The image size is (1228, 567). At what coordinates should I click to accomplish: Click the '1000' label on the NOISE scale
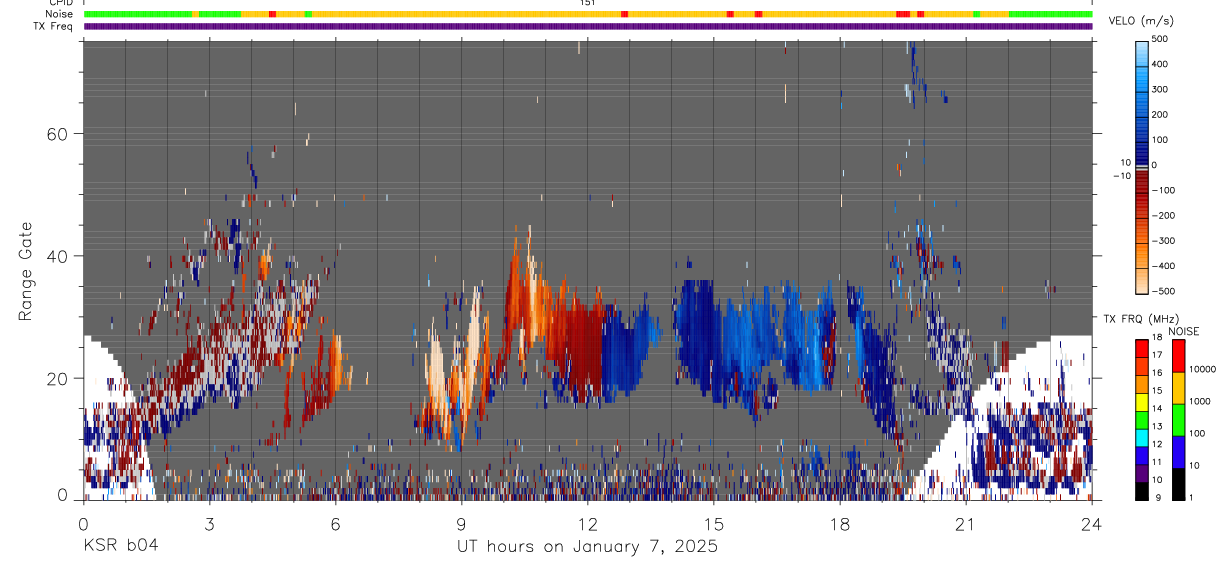point(1201,401)
